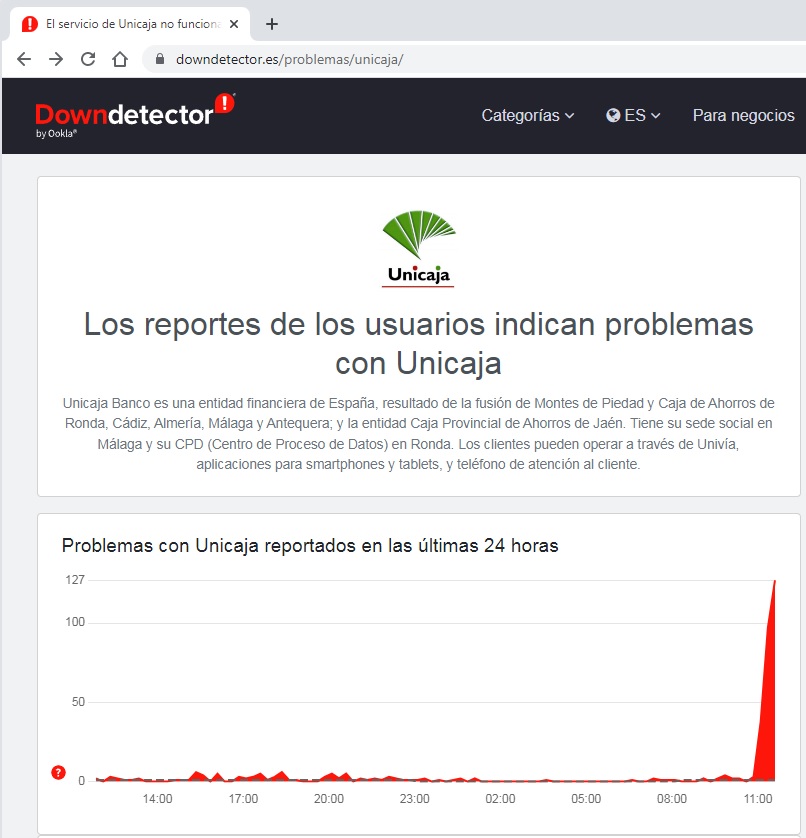Close the Unicaja Downdetector tab

pyautogui.click(x=234, y=24)
